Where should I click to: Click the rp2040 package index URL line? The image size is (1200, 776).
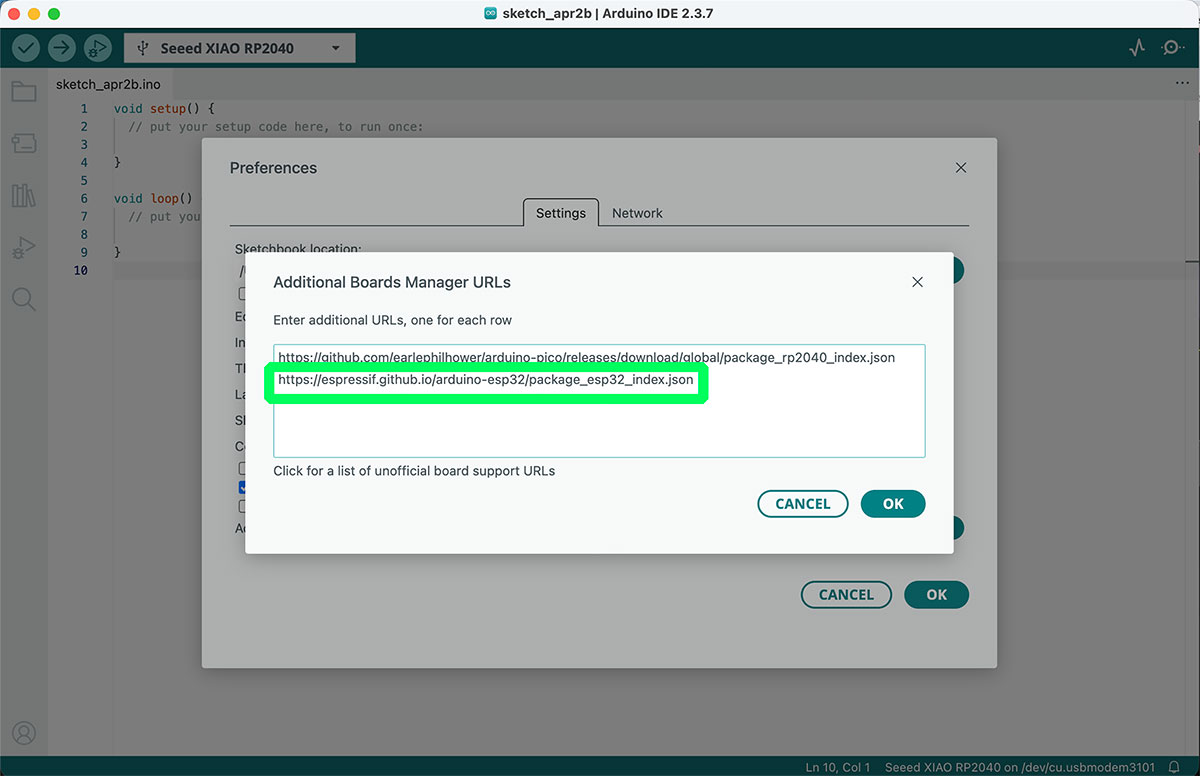(586, 357)
